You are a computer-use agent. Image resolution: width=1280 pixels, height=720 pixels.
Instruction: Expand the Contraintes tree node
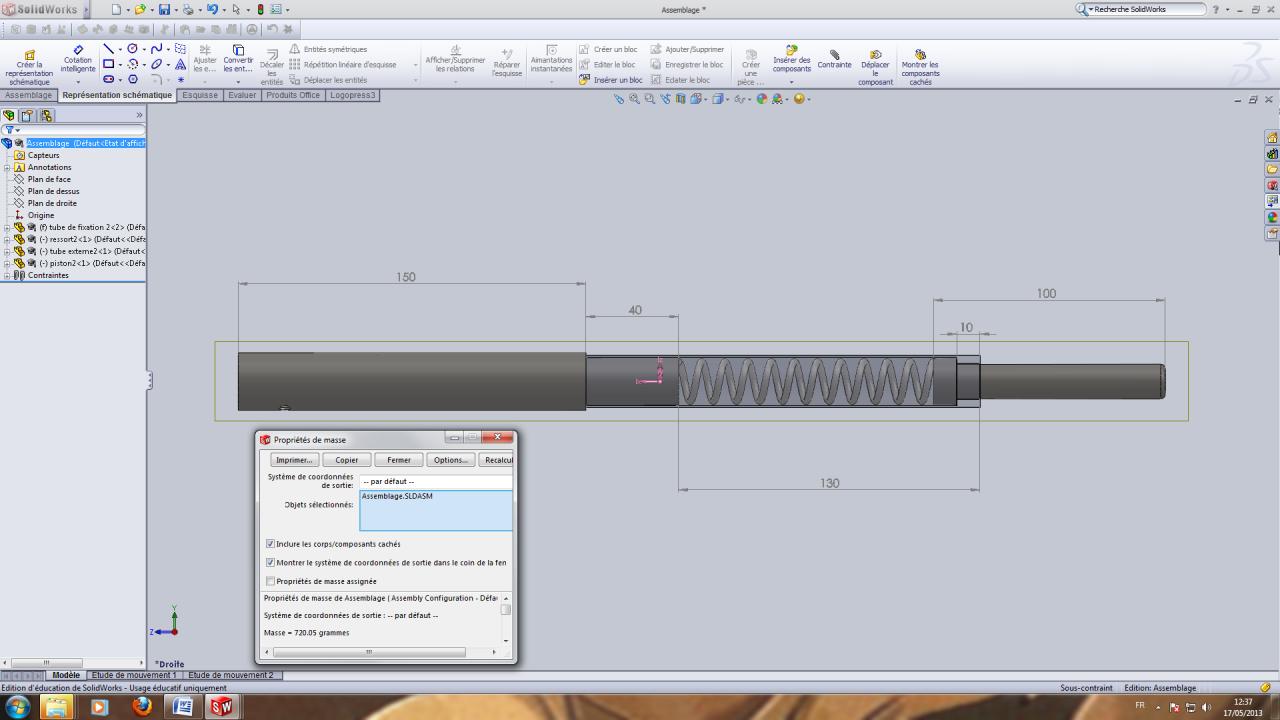7,275
